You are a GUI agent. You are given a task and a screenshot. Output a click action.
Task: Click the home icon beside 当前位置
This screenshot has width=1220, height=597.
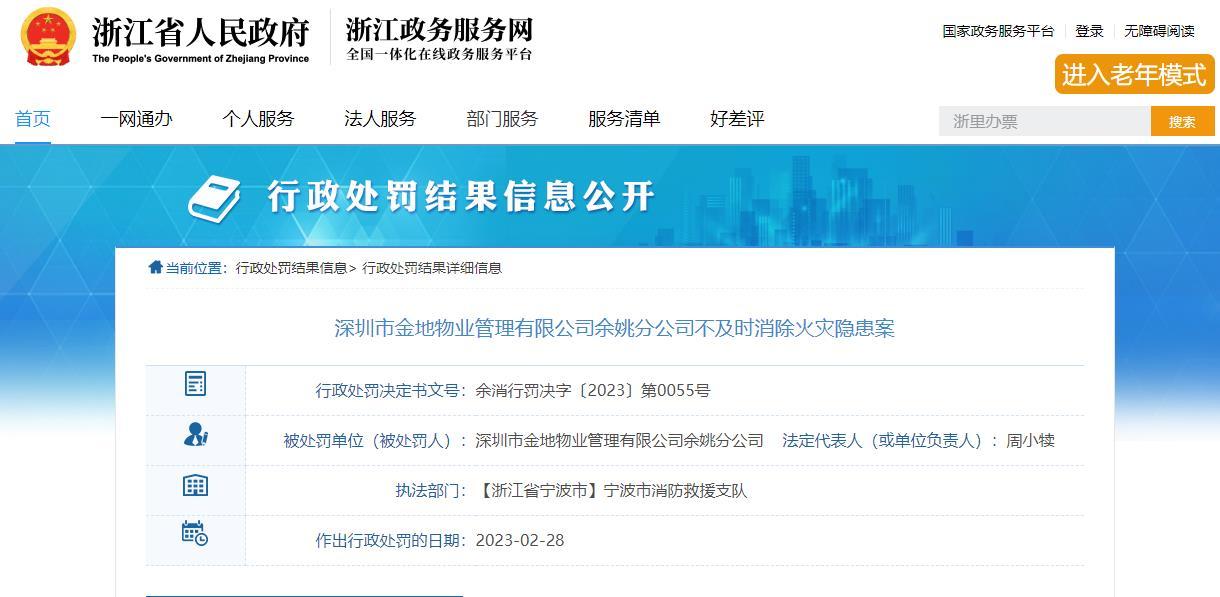point(155,267)
